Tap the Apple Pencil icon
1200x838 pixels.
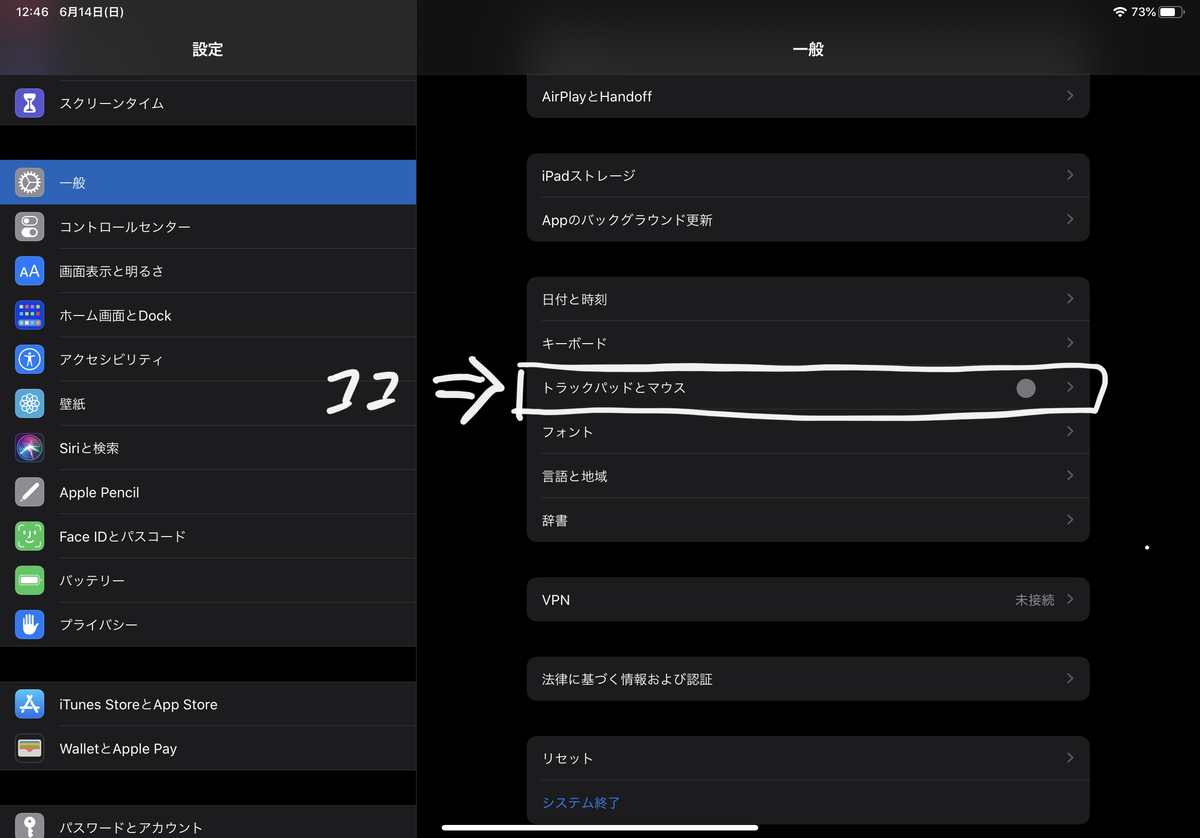(30, 492)
